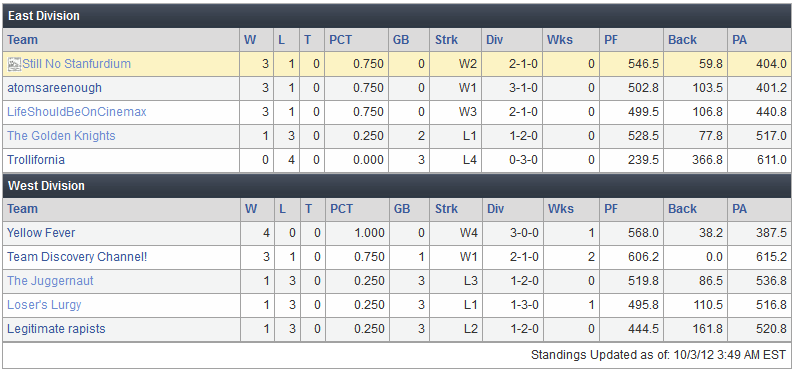The height and width of the screenshot is (372, 794).
Task: Click the Still No Stanfurdium team logo icon
Action: pyautogui.click(x=15, y=64)
